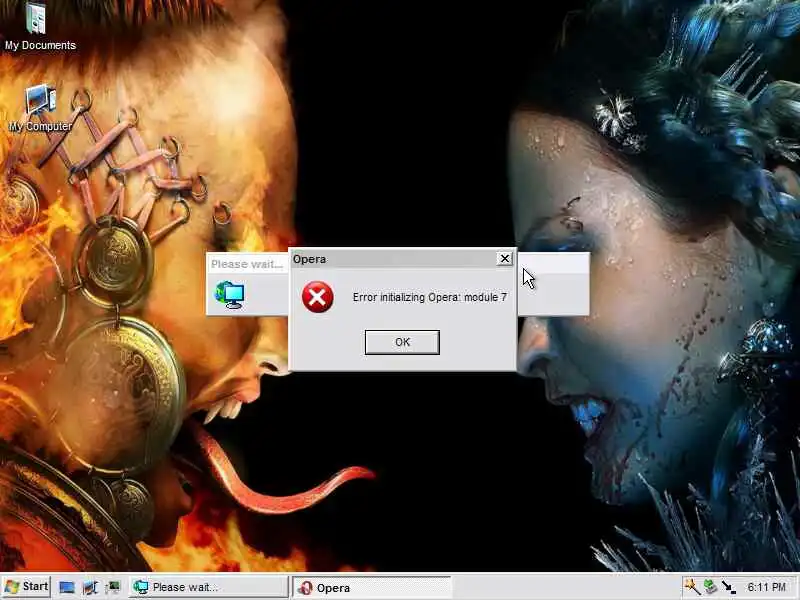Click the green network tray icon
This screenshot has height=600, width=800.
coord(710,587)
